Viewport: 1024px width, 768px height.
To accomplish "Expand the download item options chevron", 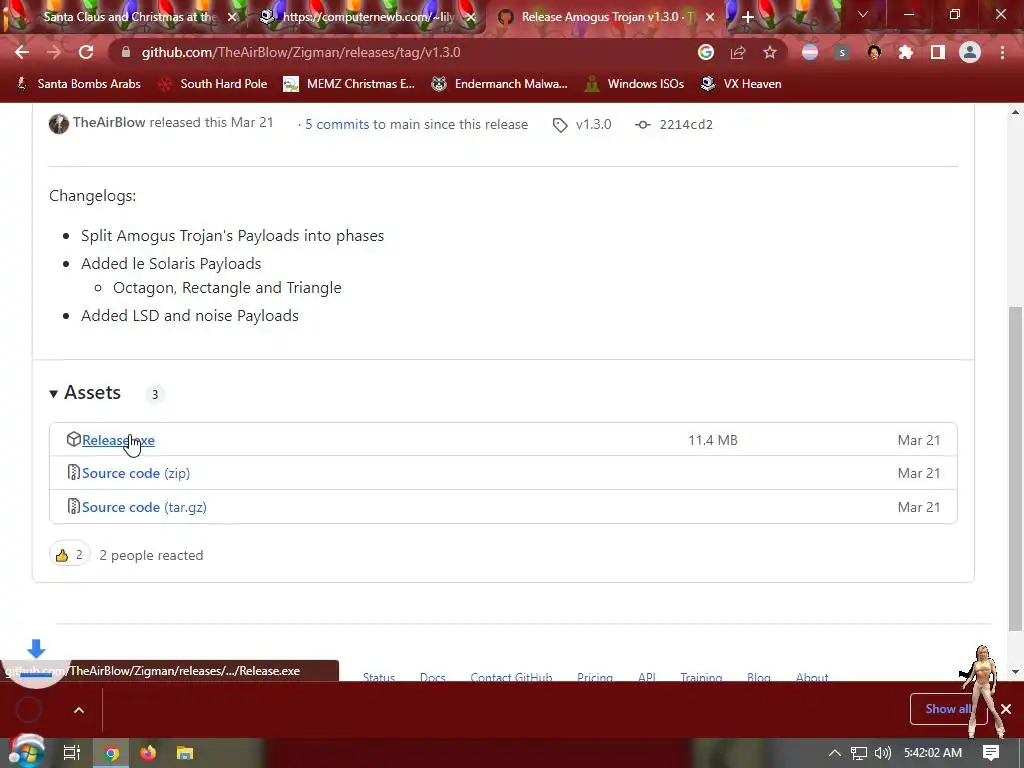I will tap(79, 711).
